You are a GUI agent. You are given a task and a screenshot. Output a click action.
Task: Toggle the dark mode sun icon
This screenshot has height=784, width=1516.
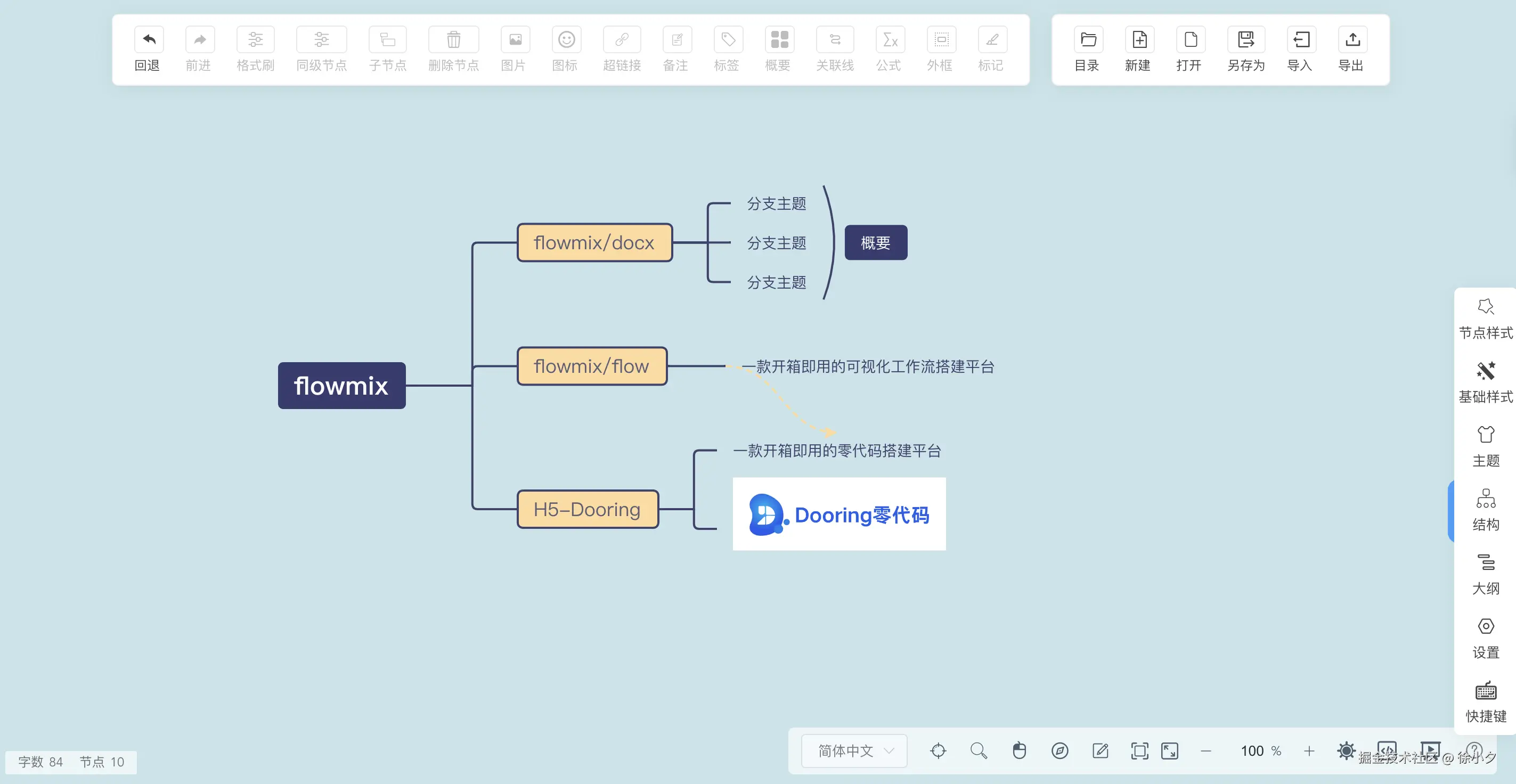1346,751
